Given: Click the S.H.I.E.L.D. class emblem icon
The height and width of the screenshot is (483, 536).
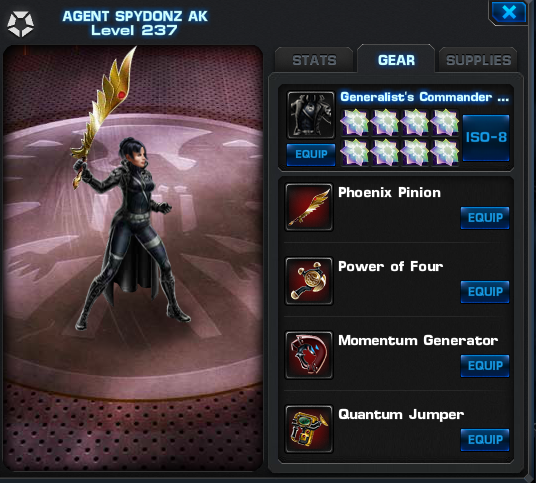Looking at the screenshot, I should [x=21, y=24].
